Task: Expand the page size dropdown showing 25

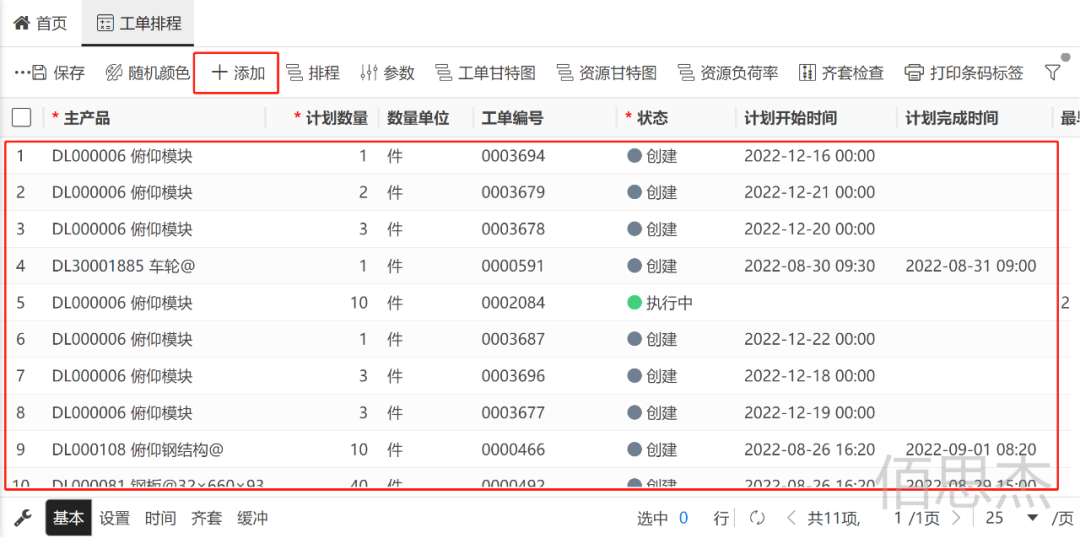Action: [1032, 518]
